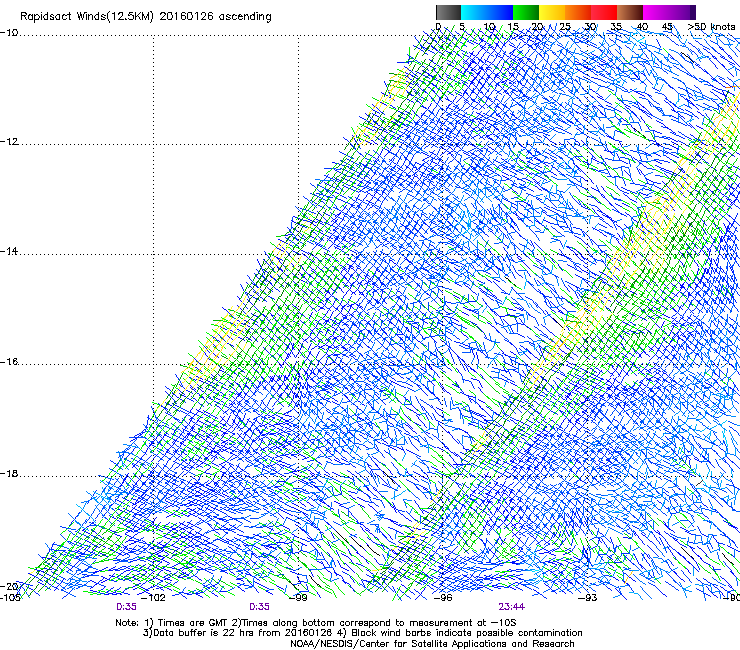Click the '45' label under the color bar

click(x=667, y=27)
